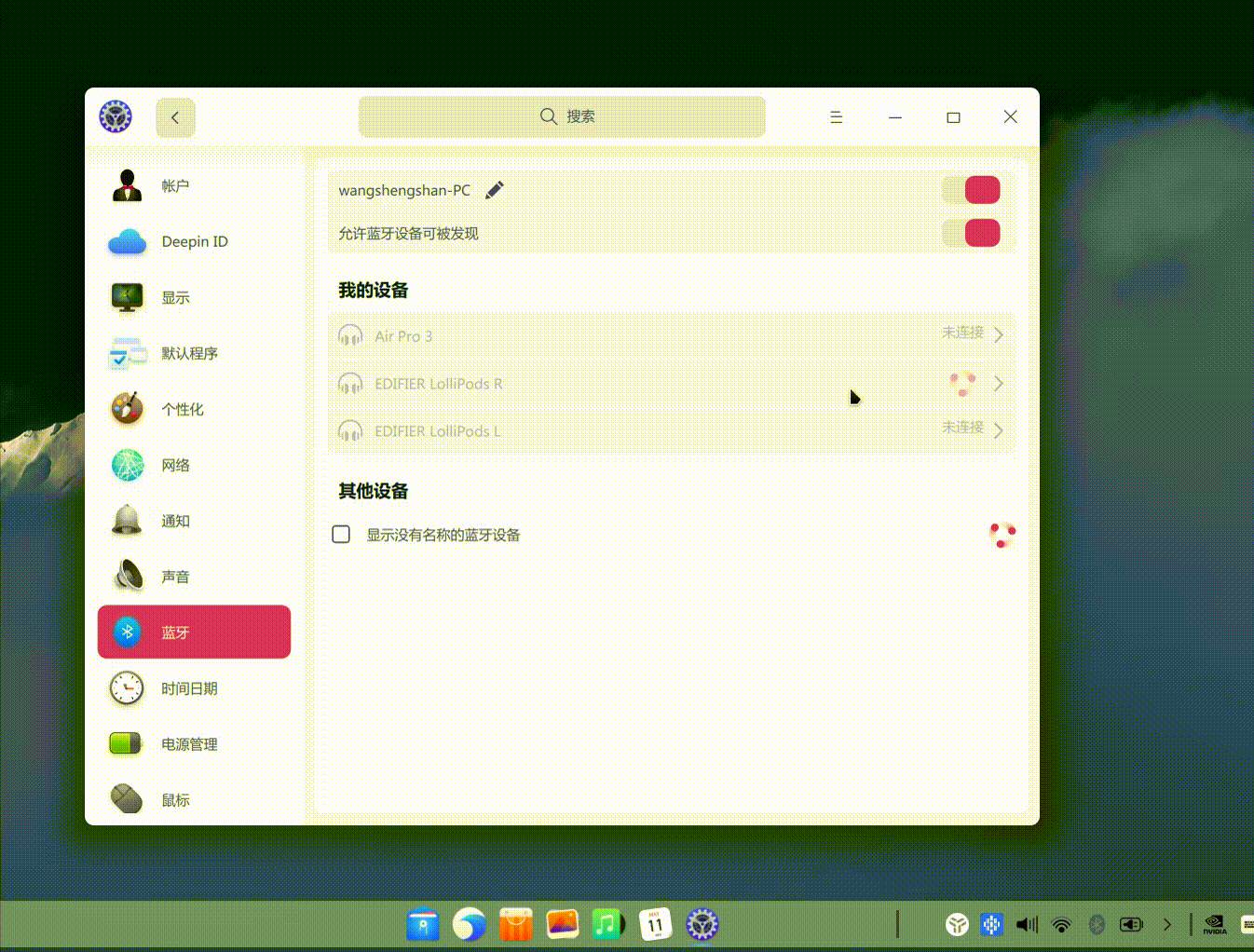Click inside the search input field

click(562, 116)
